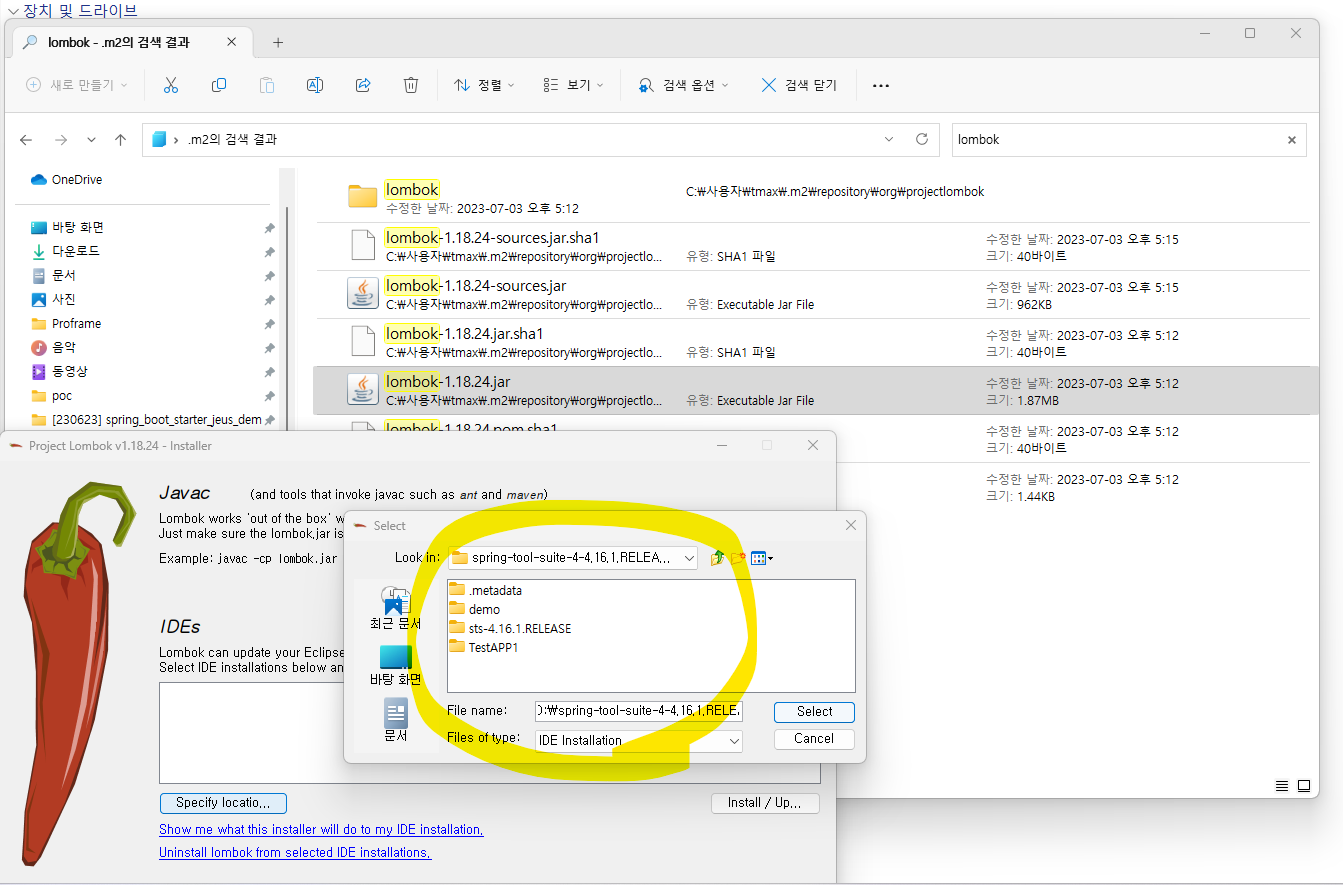Select the lombok folder search result
Viewport: 1343px width, 885px height.
pos(812,198)
